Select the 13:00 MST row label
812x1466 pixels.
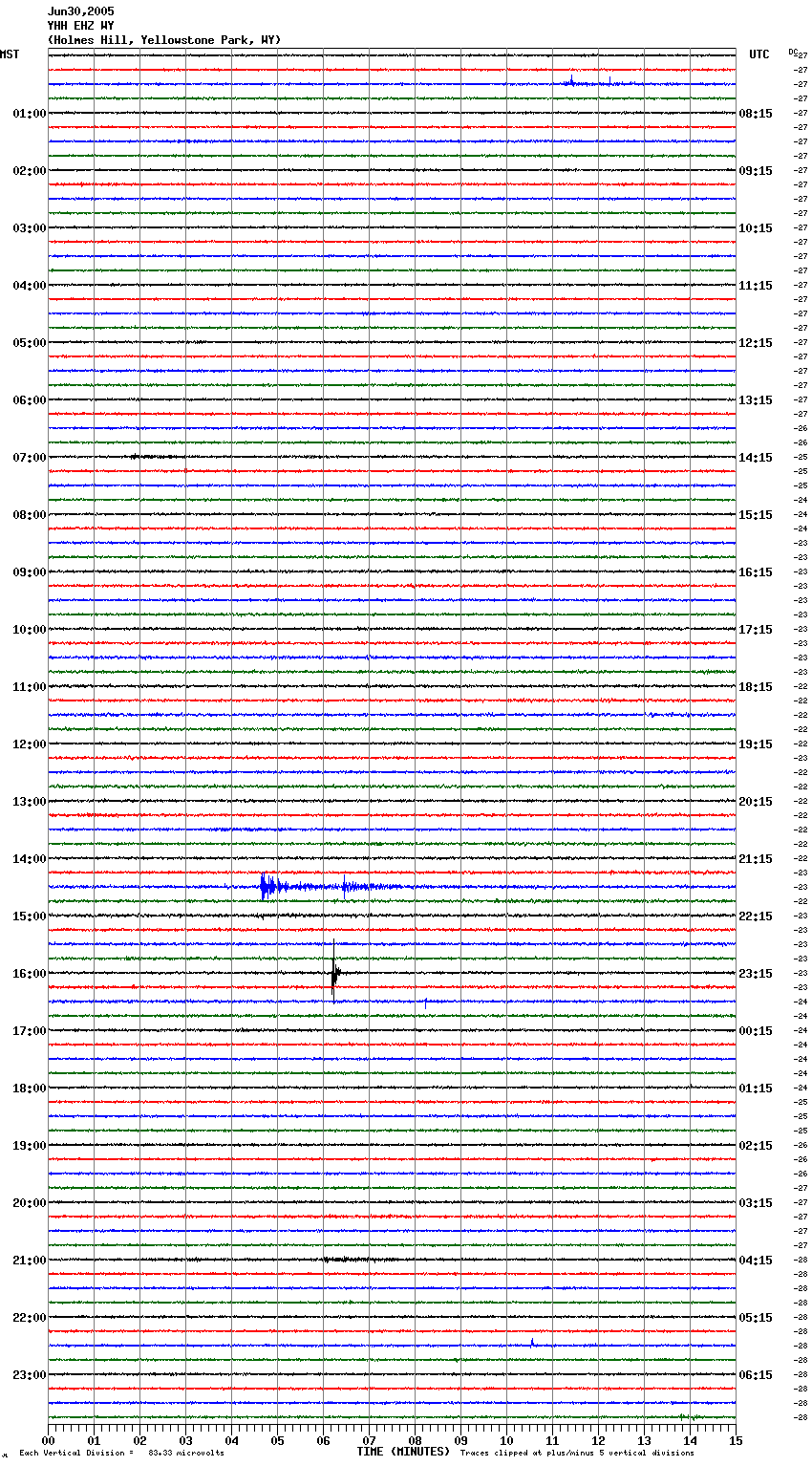tap(29, 802)
